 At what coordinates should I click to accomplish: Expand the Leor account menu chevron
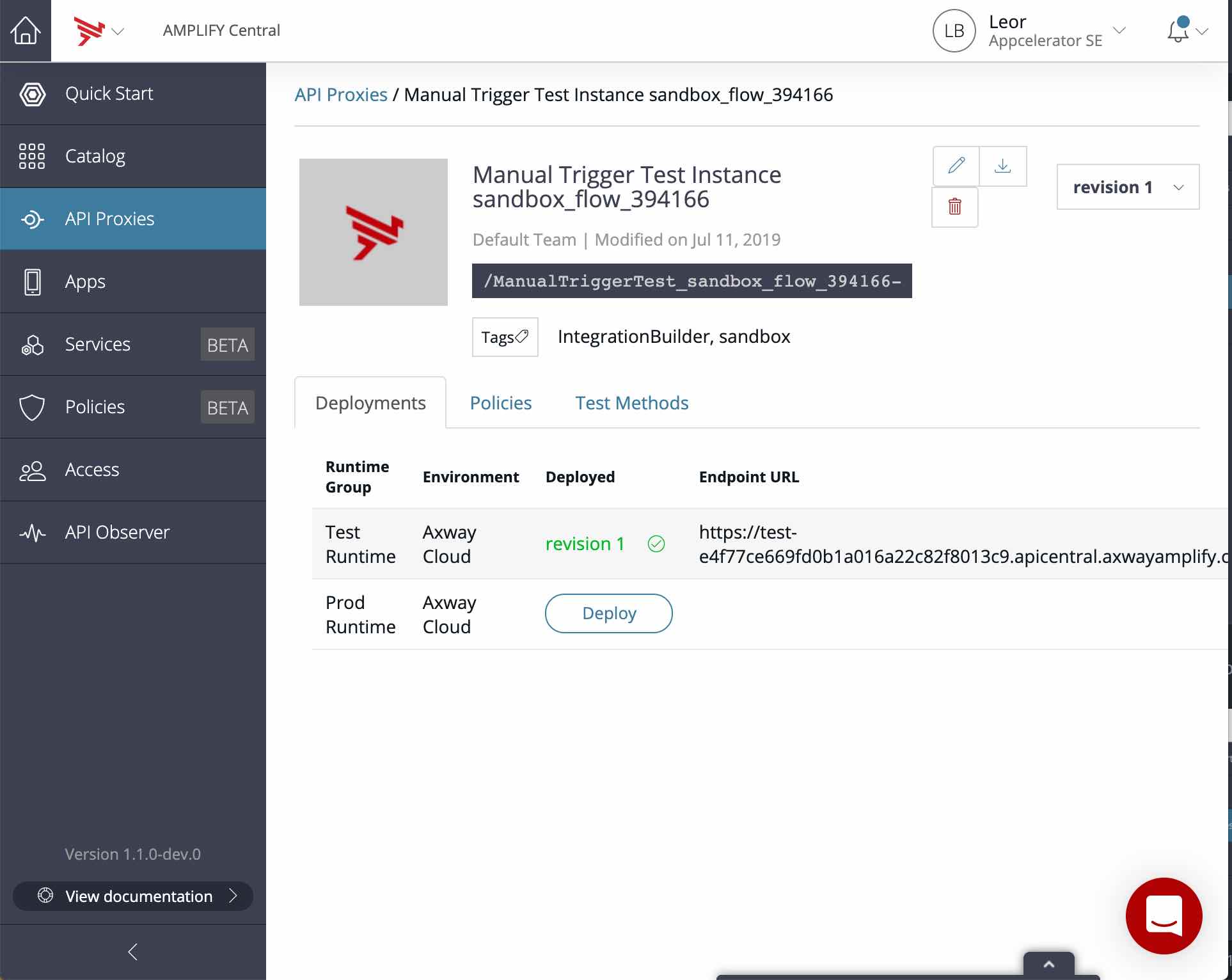coord(1119,31)
